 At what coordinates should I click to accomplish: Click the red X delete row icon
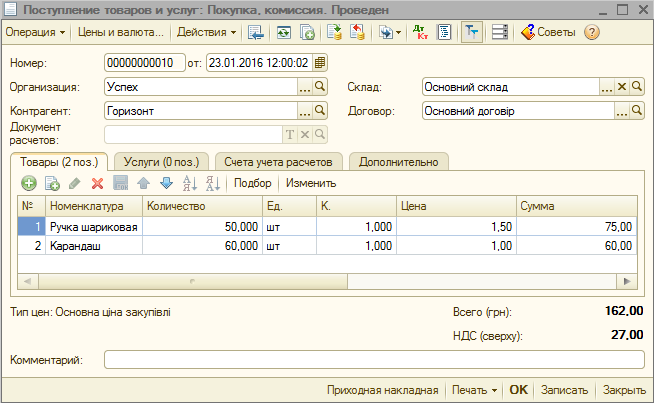tap(97, 183)
